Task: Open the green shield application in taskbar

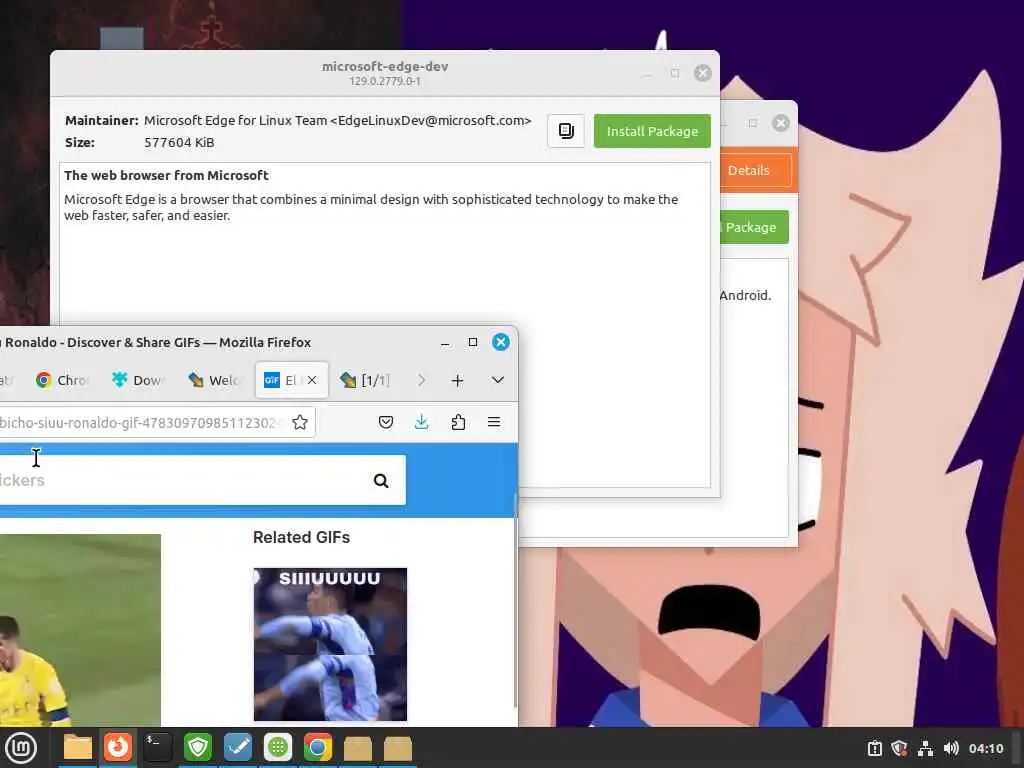Action: (198, 748)
